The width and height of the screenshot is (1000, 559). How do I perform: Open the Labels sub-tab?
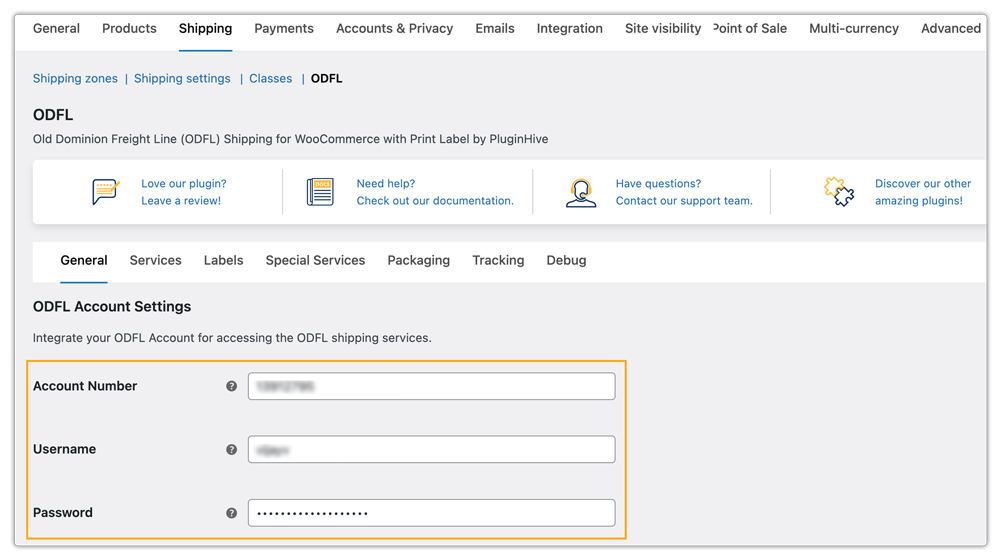tap(224, 261)
